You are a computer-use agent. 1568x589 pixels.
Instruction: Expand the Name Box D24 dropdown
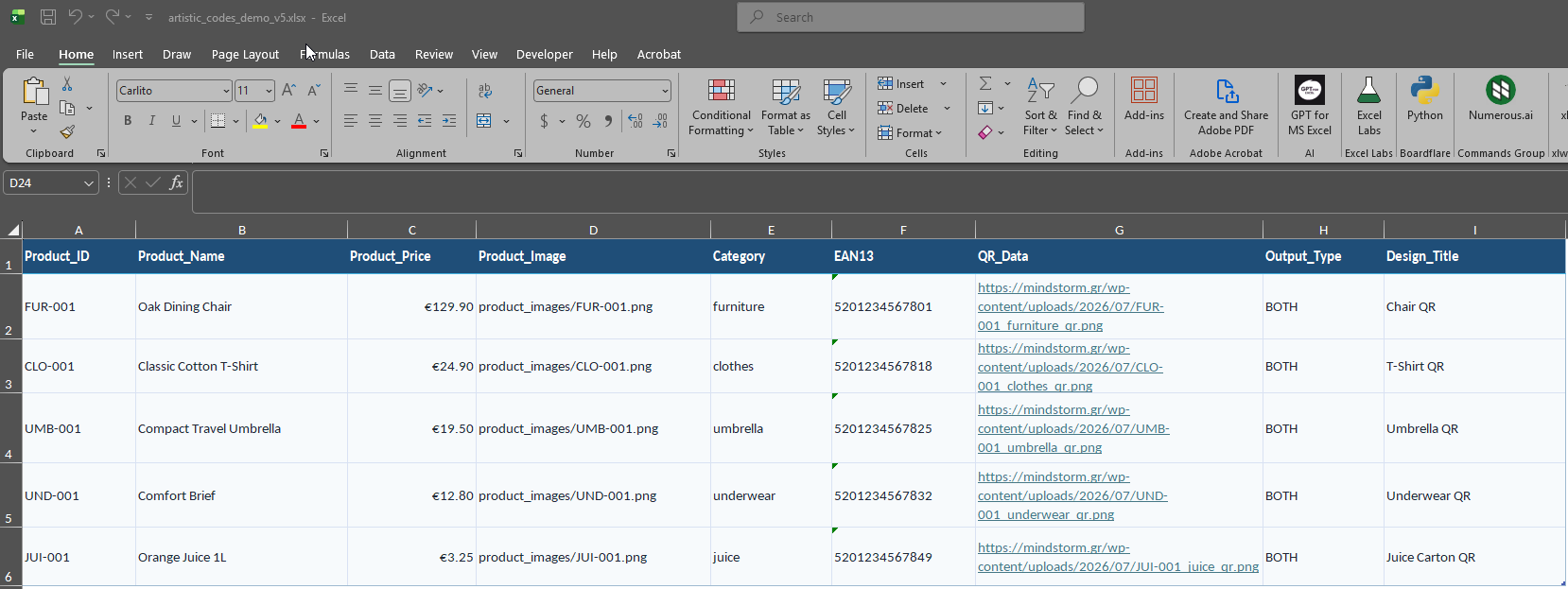(x=89, y=183)
